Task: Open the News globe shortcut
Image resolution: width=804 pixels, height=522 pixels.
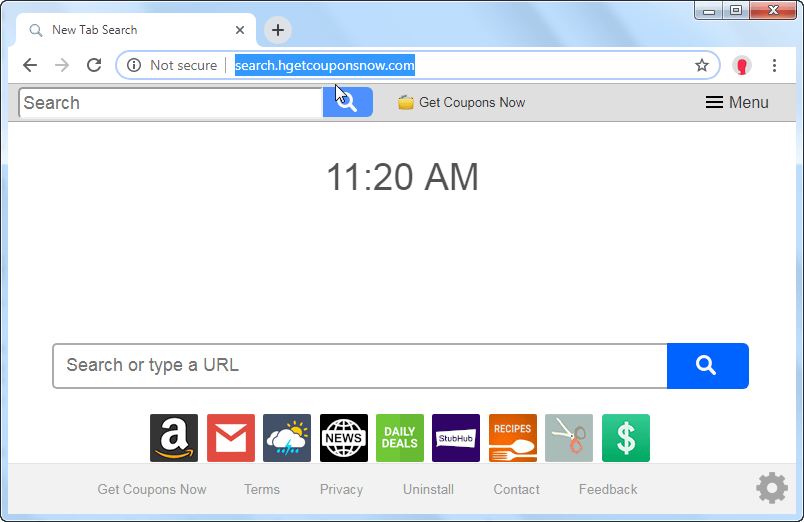Action: point(343,438)
